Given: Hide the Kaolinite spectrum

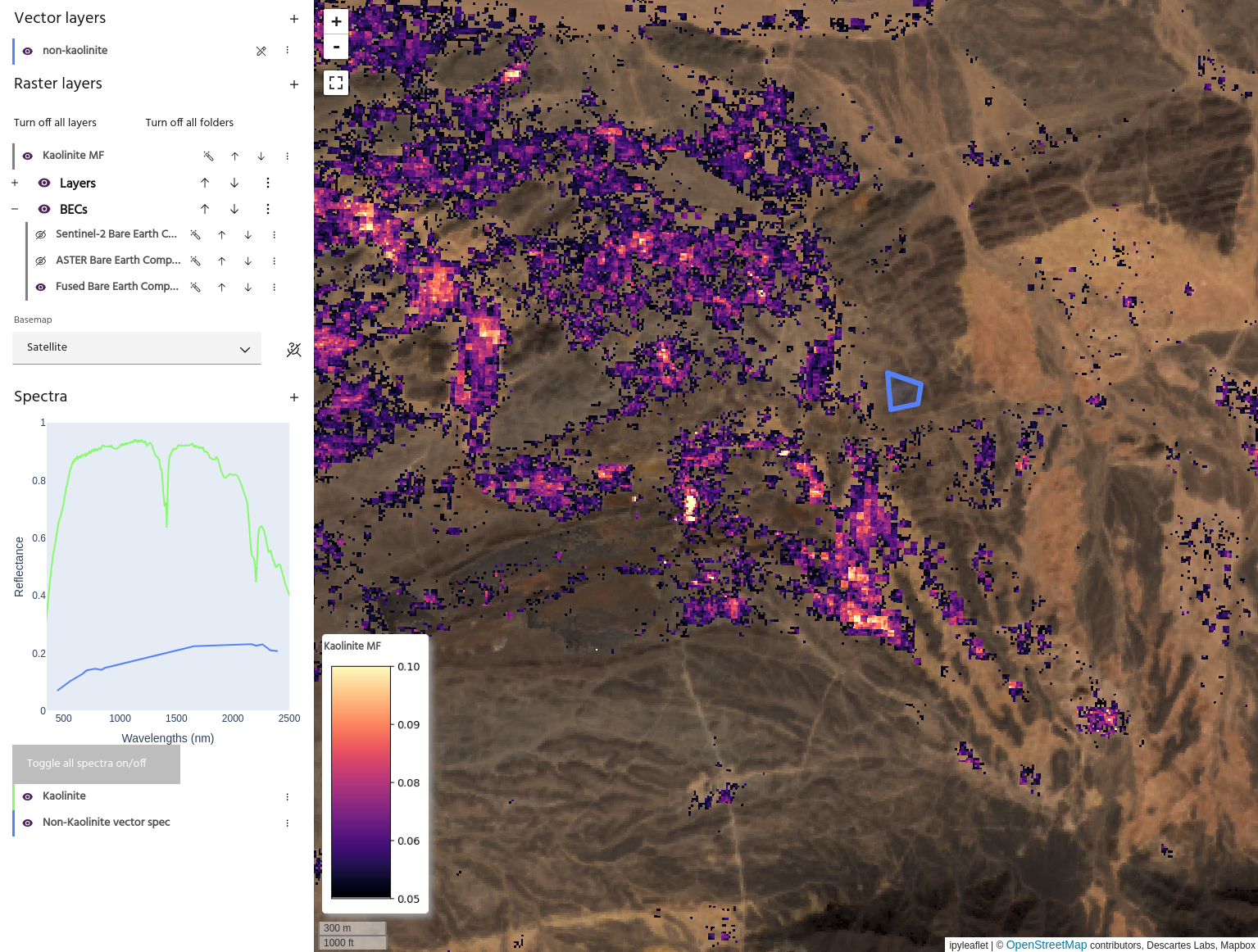Looking at the screenshot, I should pyautogui.click(x=28, y=796).
